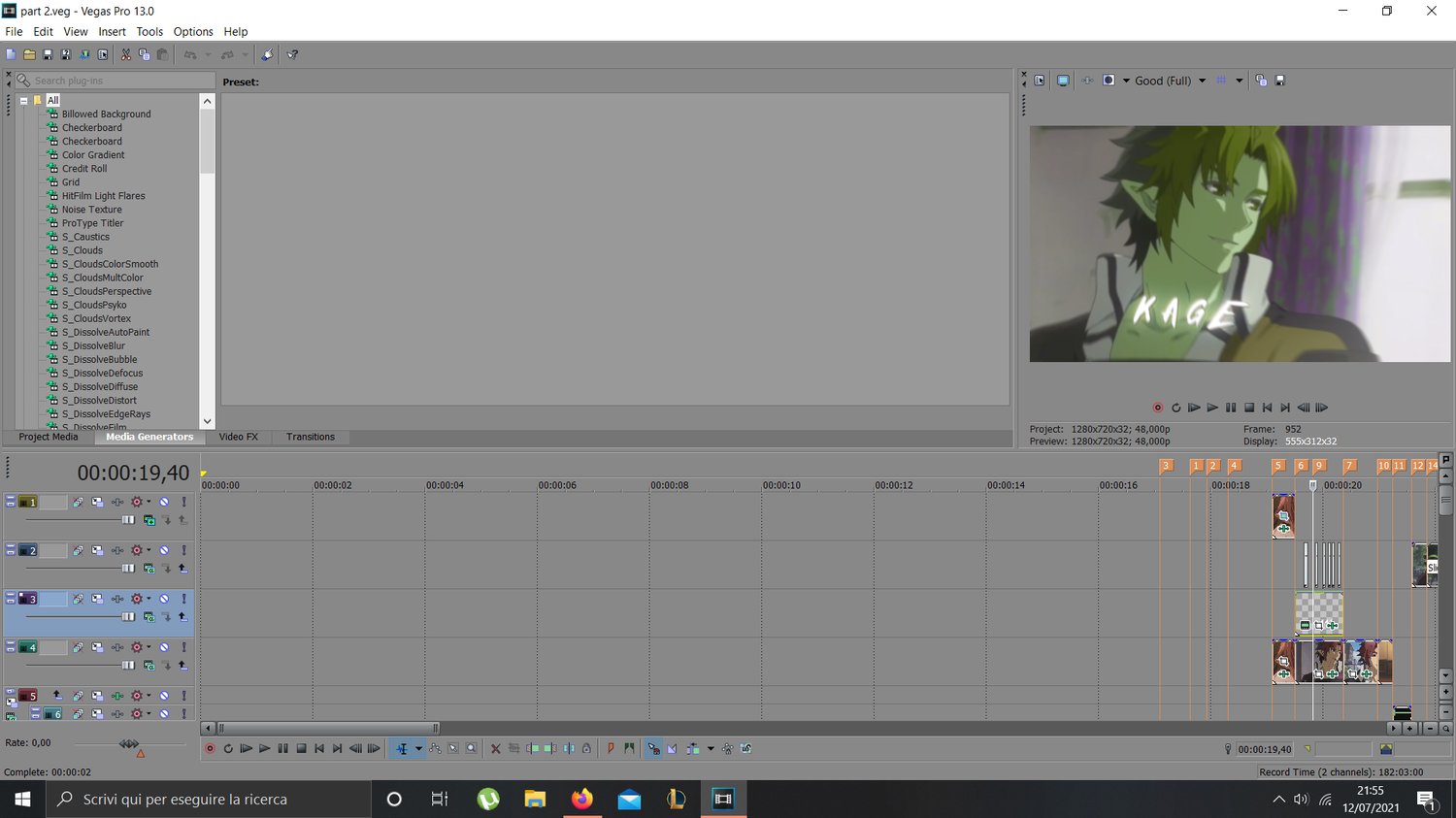Screen dimensions: 1456x818
Task: Open track 3 automation settings gear
Action: pos(136,599)
